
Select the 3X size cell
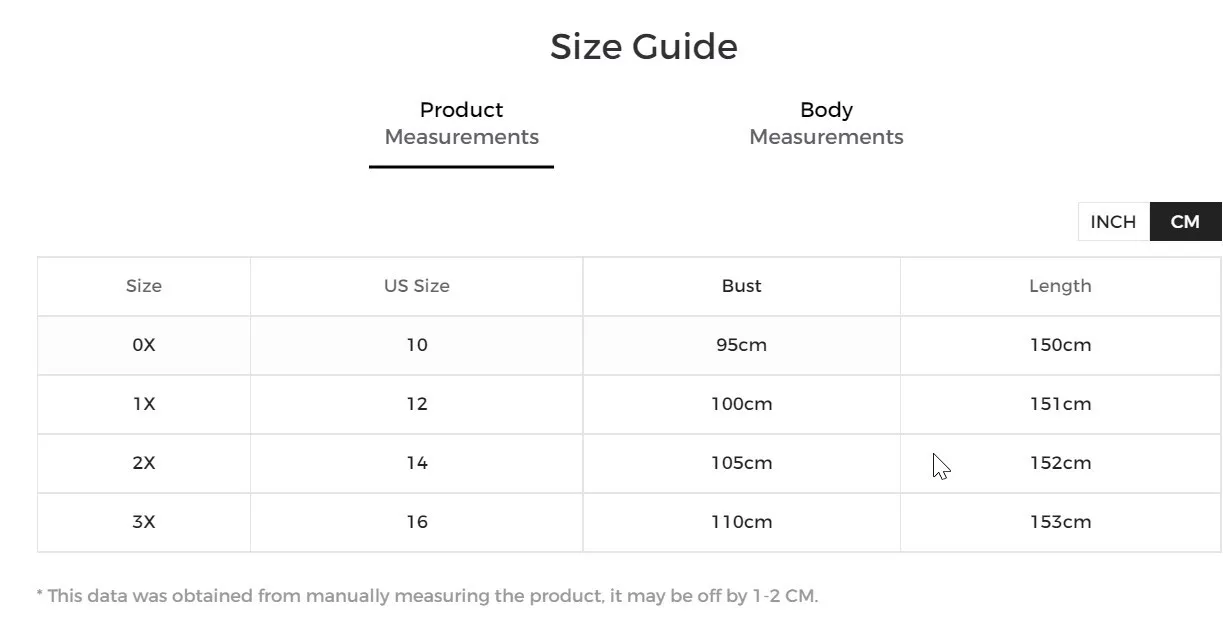coord(144,522)
